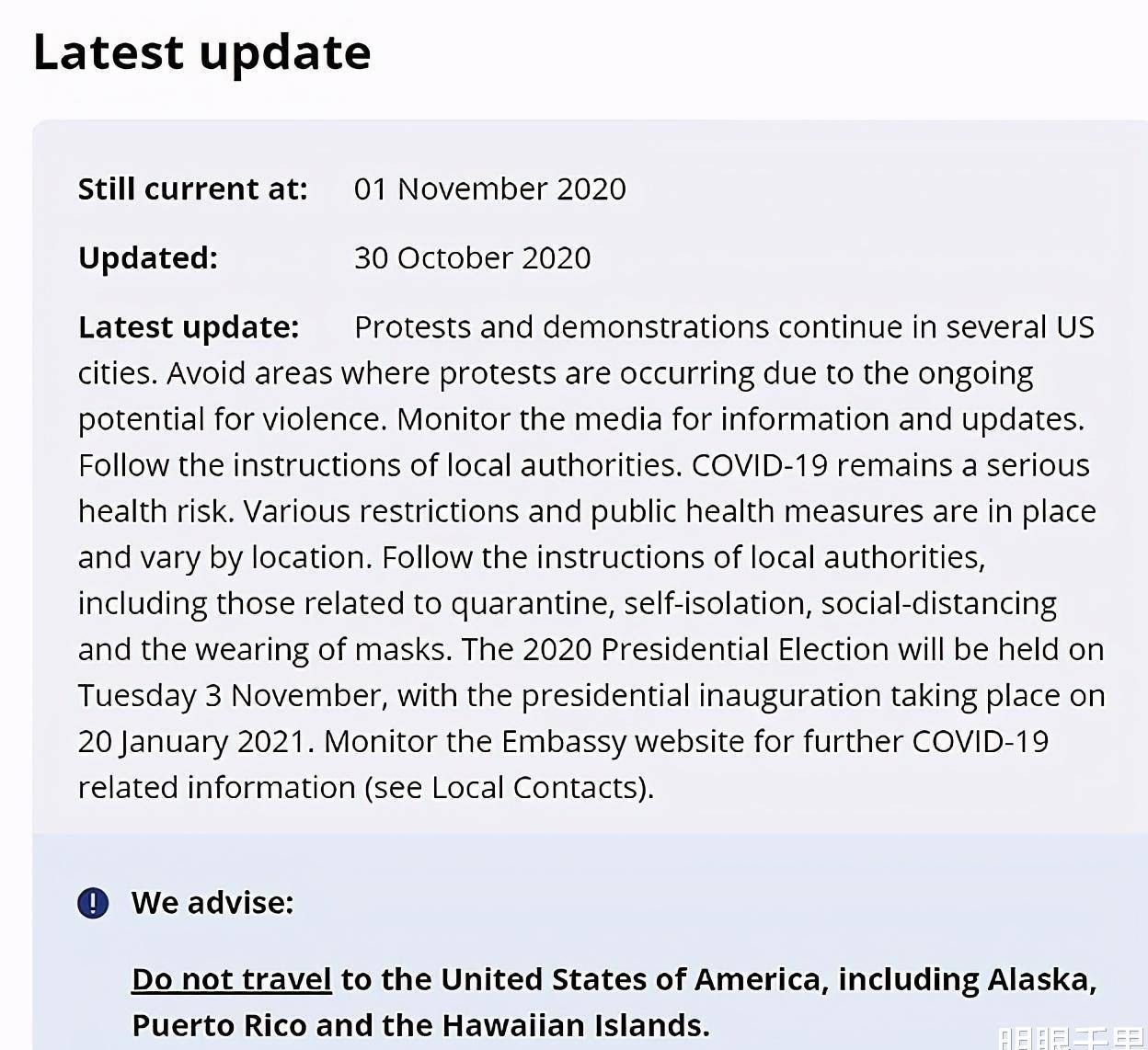Click the 'We advise:' heading

pyautogui.click(x=212, y=903)
